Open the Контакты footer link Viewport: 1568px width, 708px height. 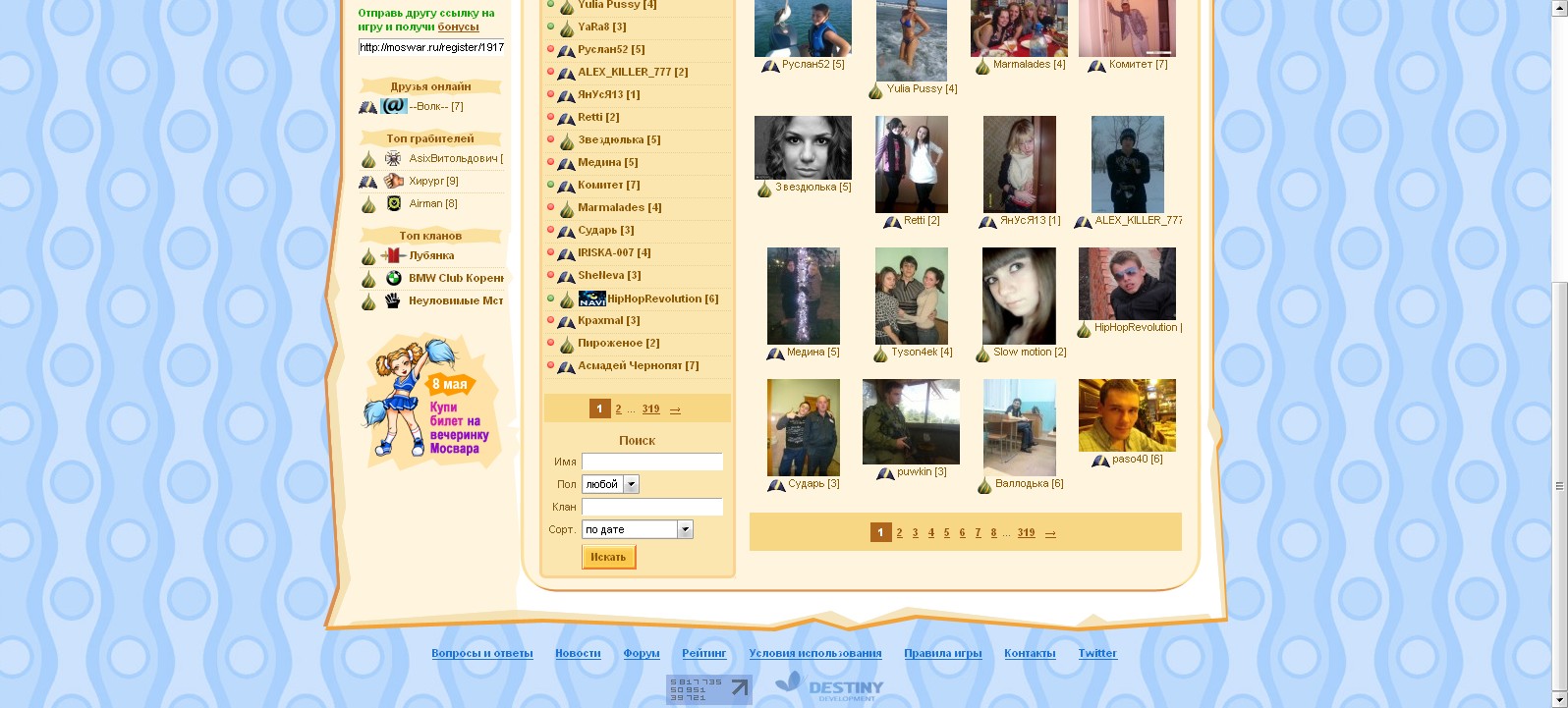pos(1030,653)
